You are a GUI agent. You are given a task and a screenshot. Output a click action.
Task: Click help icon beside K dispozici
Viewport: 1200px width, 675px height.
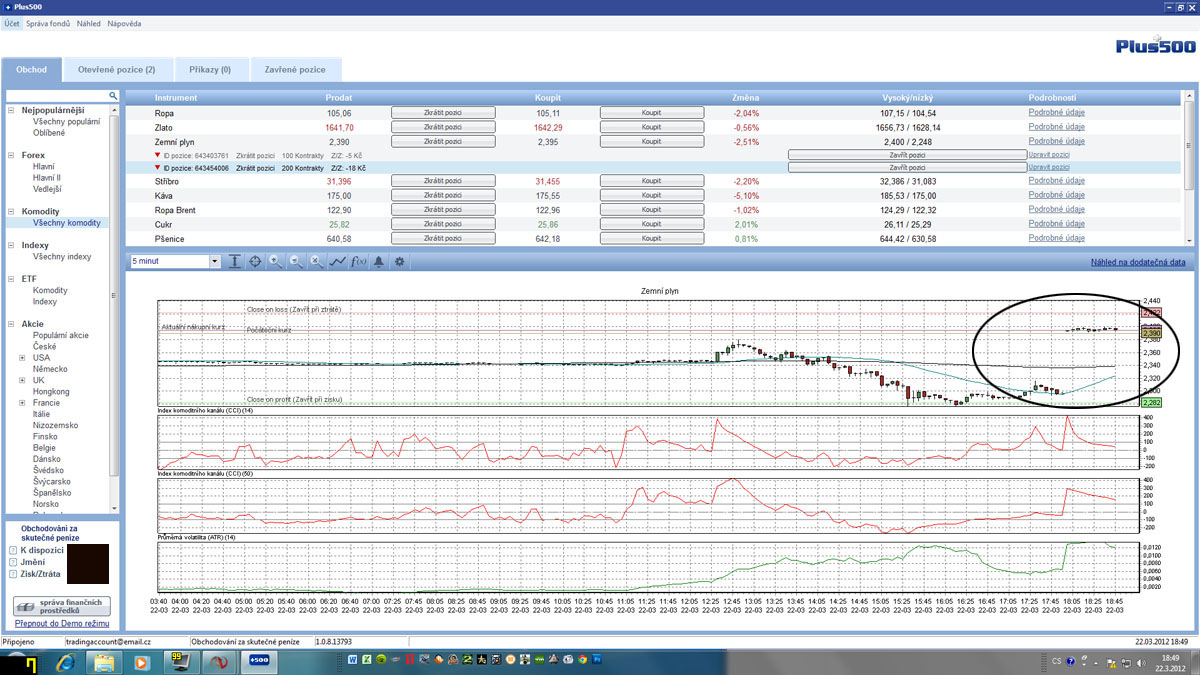13,550
